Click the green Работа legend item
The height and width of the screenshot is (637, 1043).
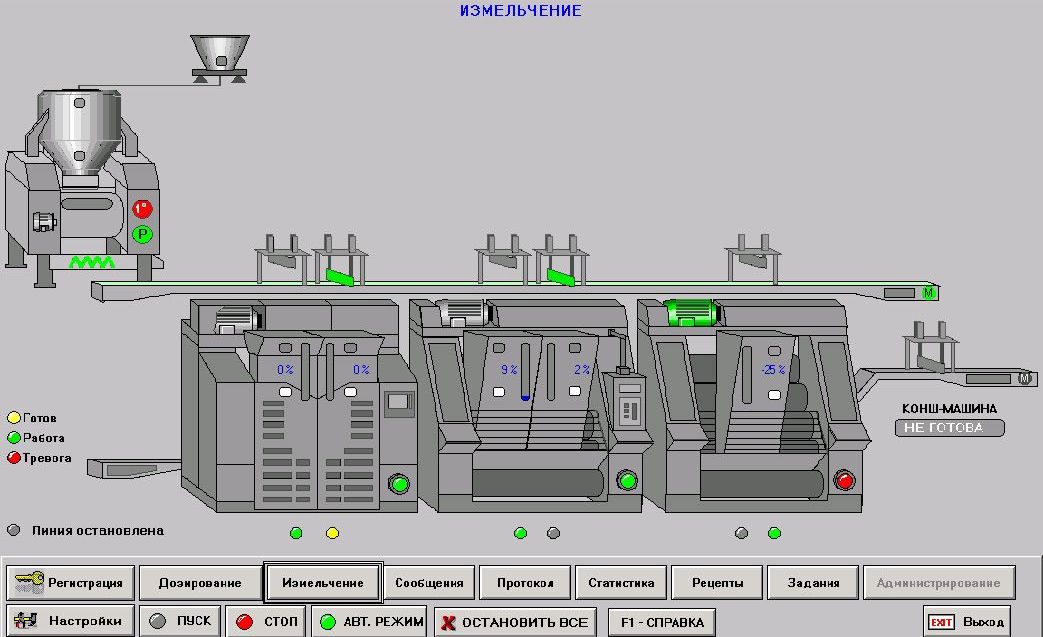click(x=36, y=438)
